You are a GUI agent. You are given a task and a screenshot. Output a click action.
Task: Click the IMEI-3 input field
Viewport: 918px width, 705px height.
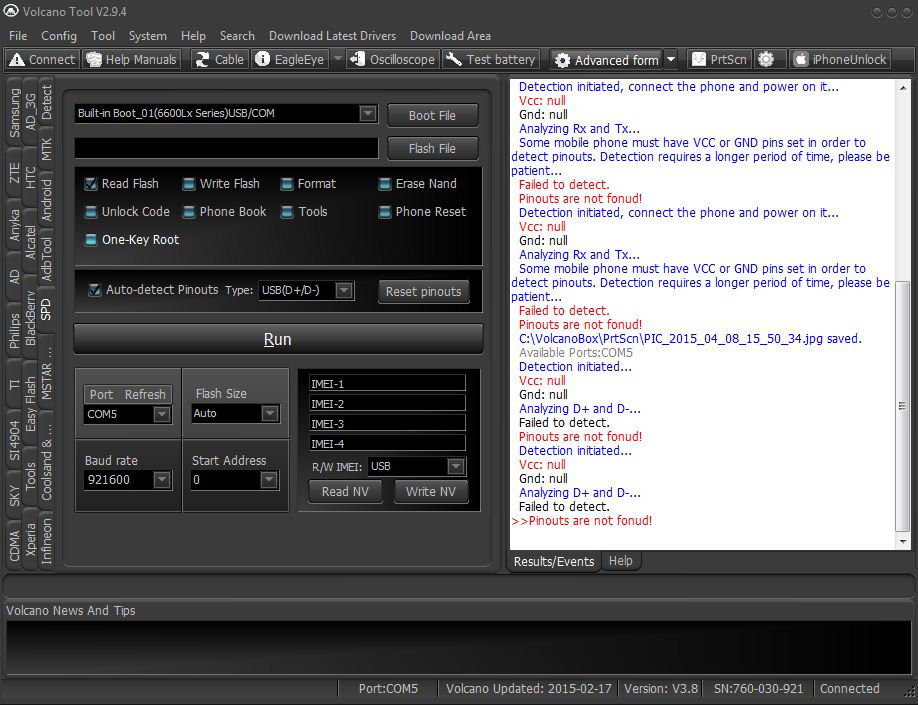387,423
